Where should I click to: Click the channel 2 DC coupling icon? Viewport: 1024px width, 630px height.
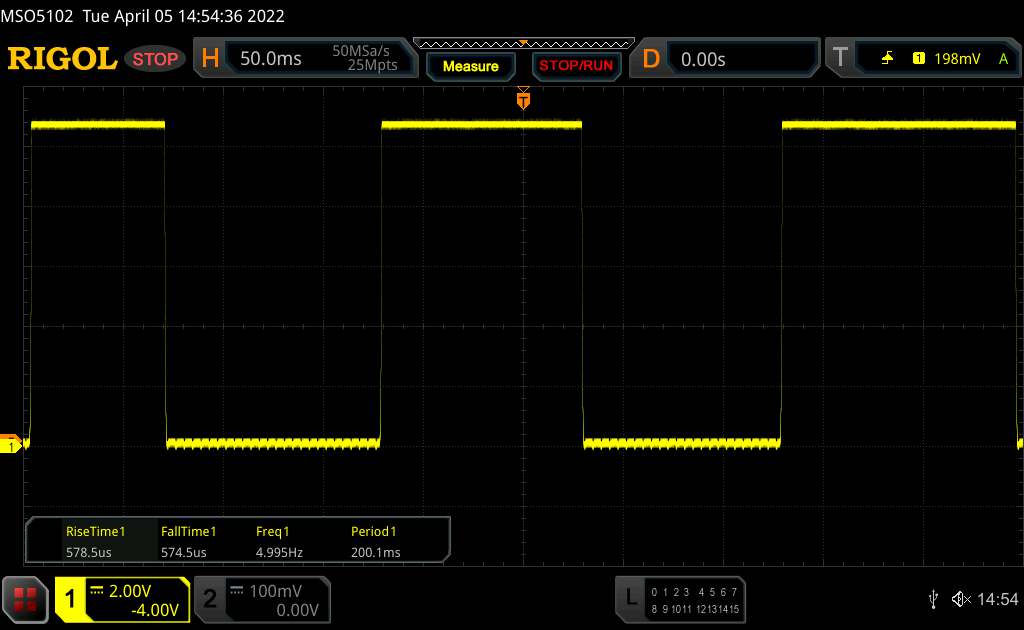click(x=236, y=591)
